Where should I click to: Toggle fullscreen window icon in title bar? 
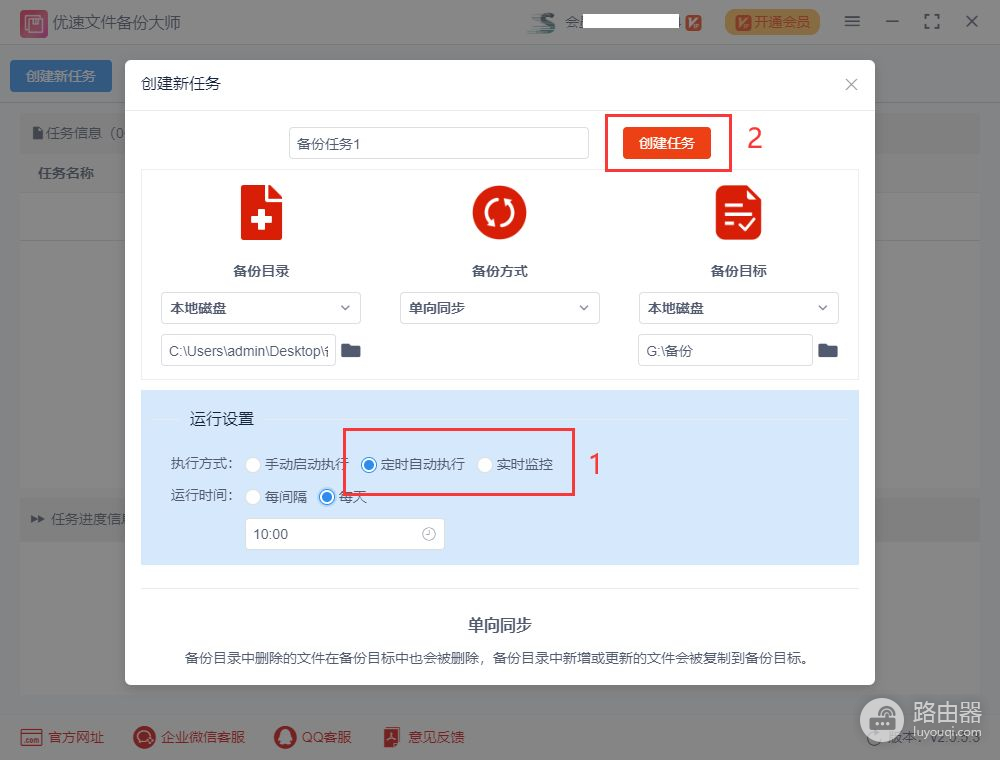coord(932,22)
